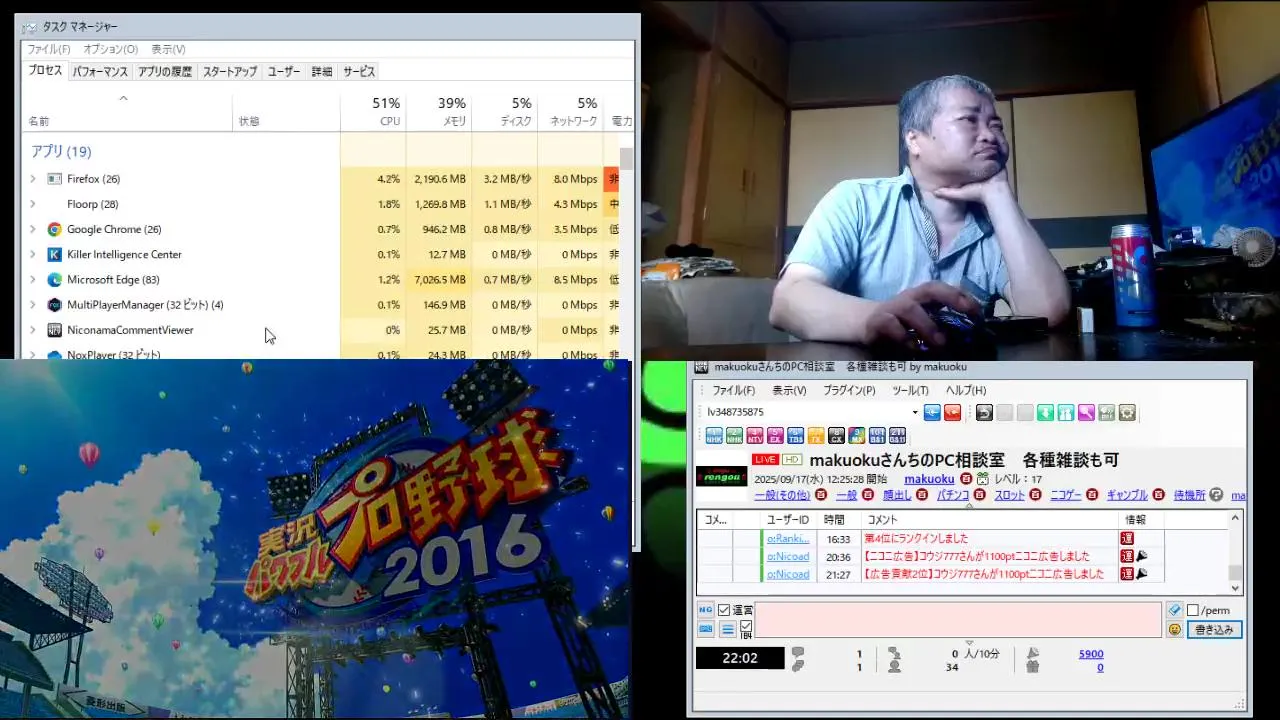The width and height of the screenshot is (1280, 720).
Task: Toggle the 運営 checkbox
Action: [723, 610]
